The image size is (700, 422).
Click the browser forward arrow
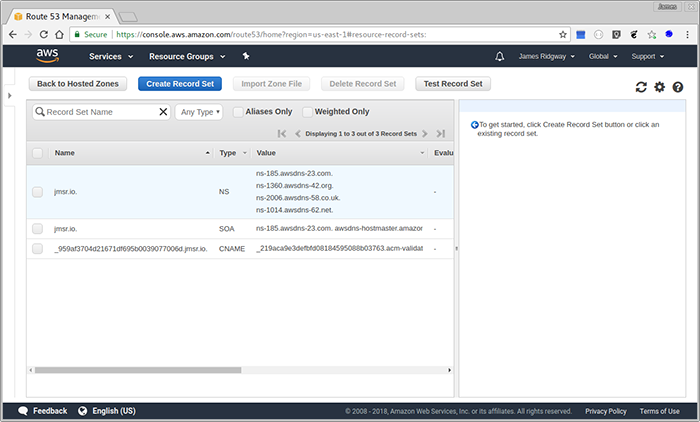pos(28,34)
